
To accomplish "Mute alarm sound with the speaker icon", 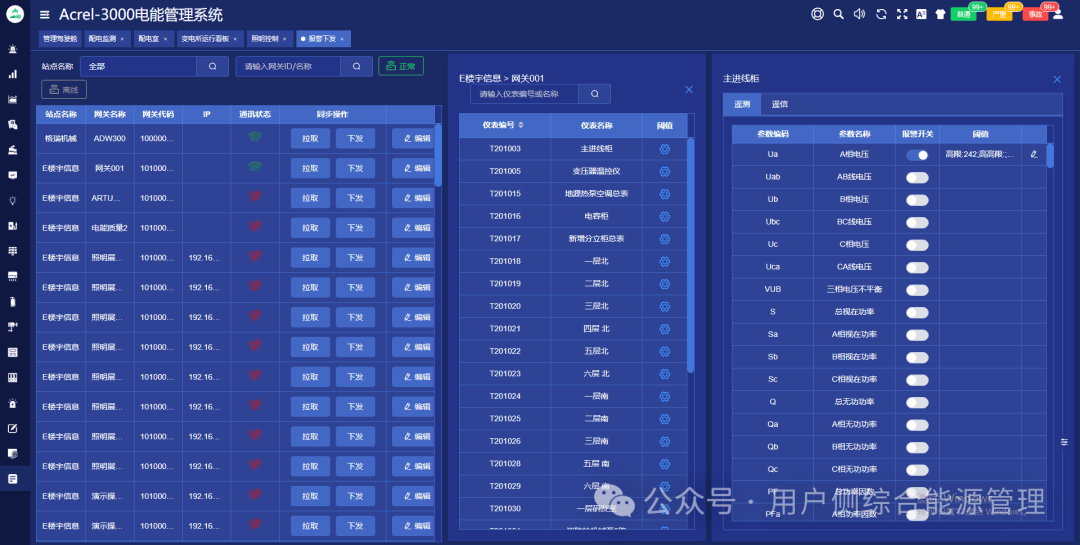I will [860, 14].
